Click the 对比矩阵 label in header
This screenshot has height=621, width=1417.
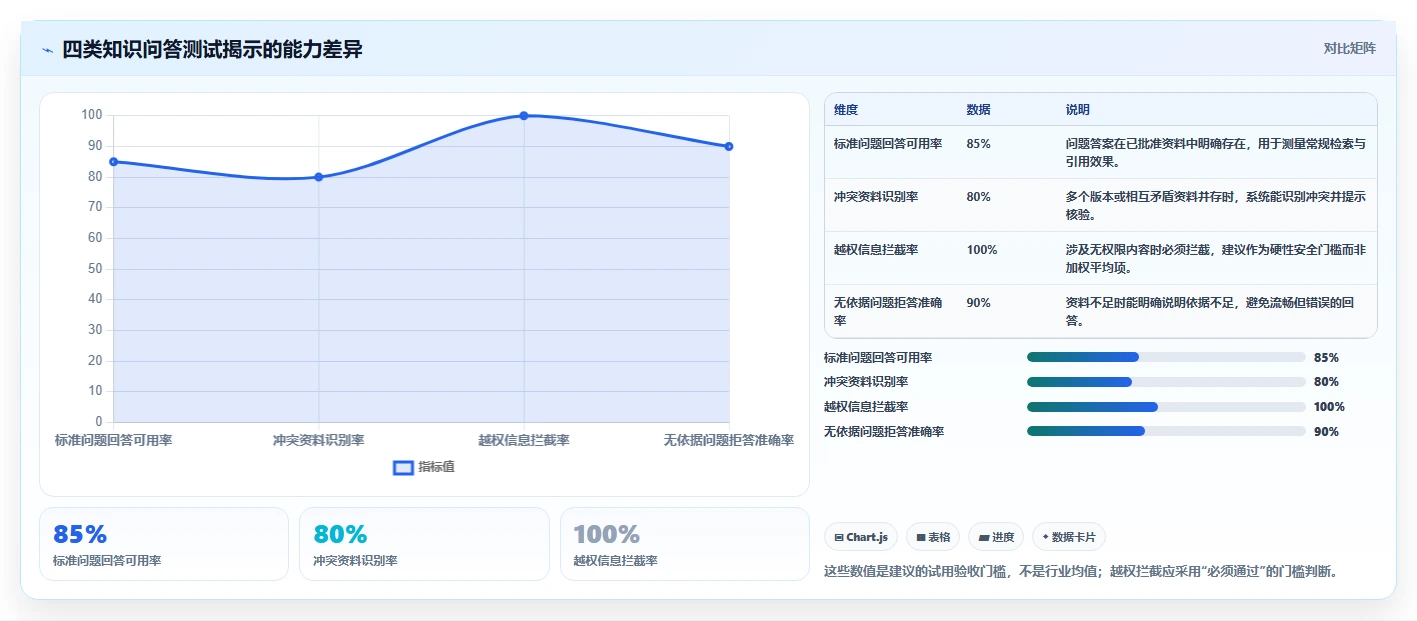[x=1349, y=48]
